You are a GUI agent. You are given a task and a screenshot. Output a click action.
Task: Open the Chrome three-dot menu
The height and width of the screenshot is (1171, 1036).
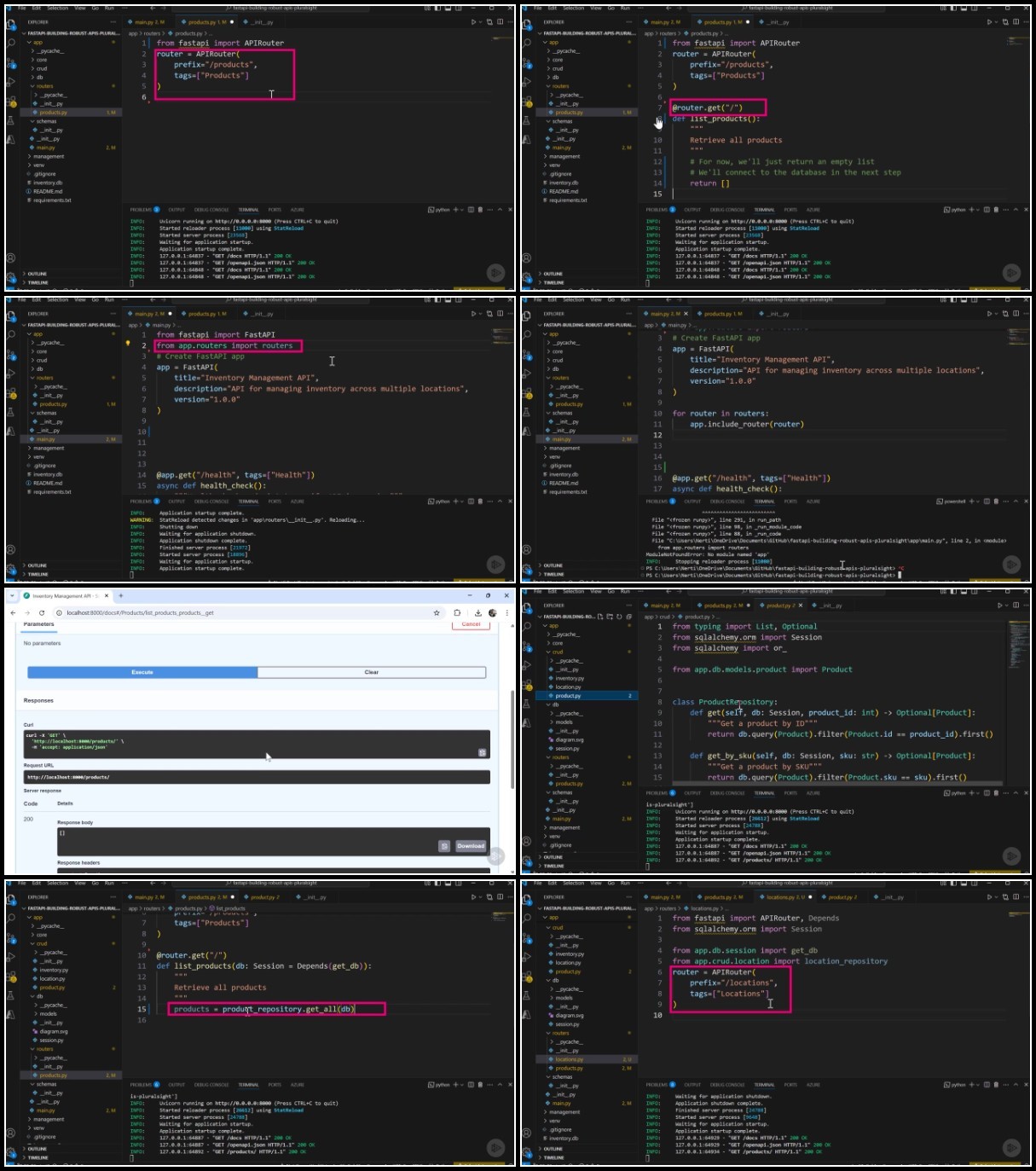(x=506, y=612)
